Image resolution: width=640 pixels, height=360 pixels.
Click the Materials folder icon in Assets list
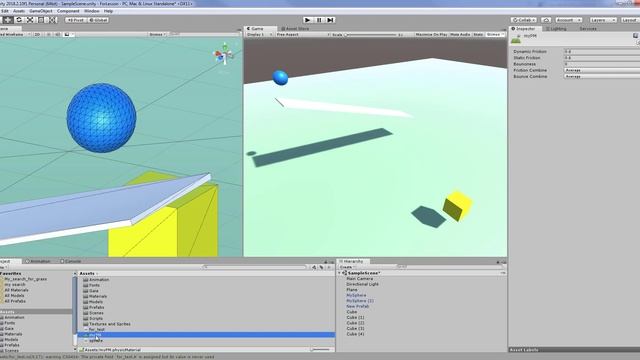(85, 296)
